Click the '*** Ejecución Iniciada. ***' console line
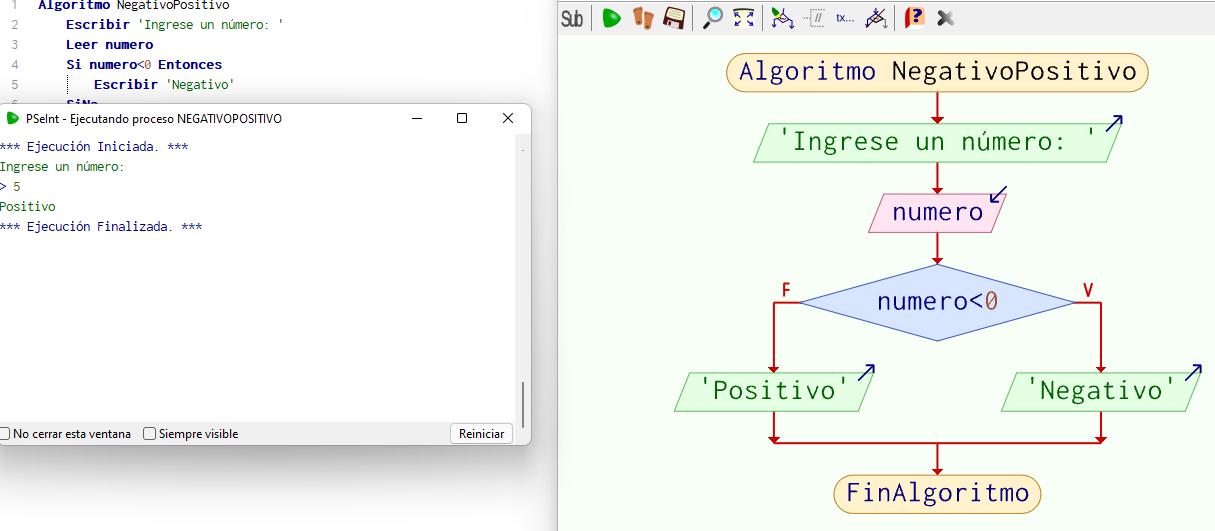 pyautogui.click(x=94, y=147)
